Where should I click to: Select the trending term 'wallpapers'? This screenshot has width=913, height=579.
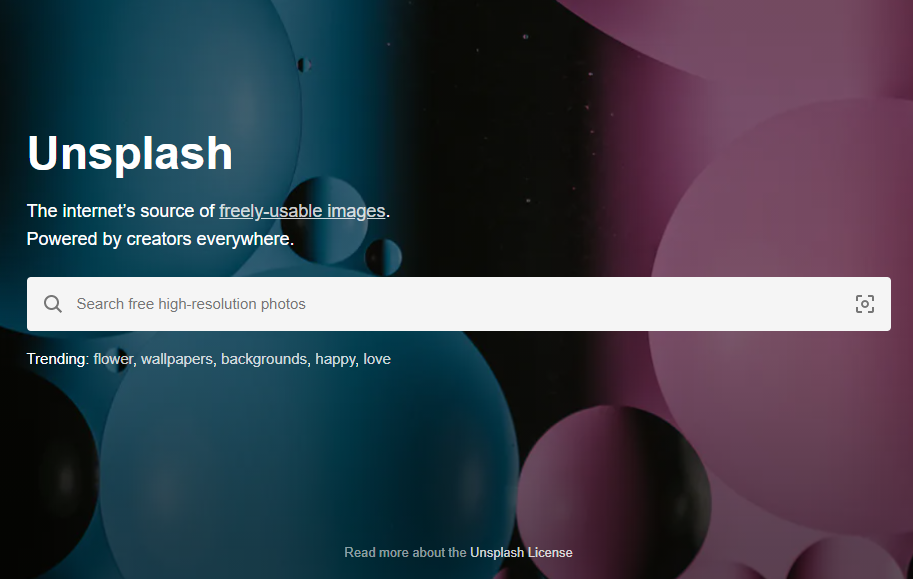(x=177, y=359)
